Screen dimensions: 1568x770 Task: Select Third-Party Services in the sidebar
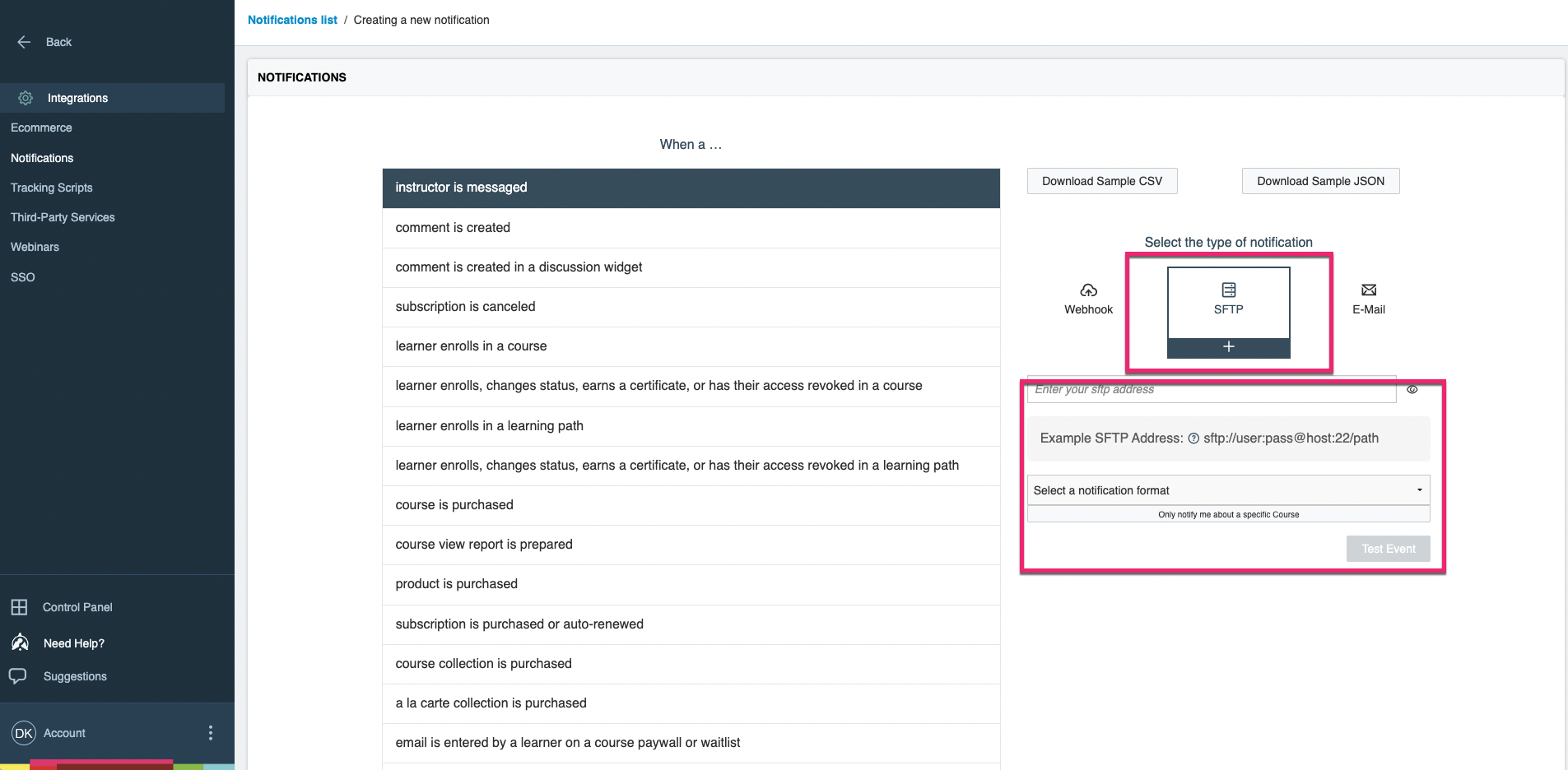pos(63,217)
